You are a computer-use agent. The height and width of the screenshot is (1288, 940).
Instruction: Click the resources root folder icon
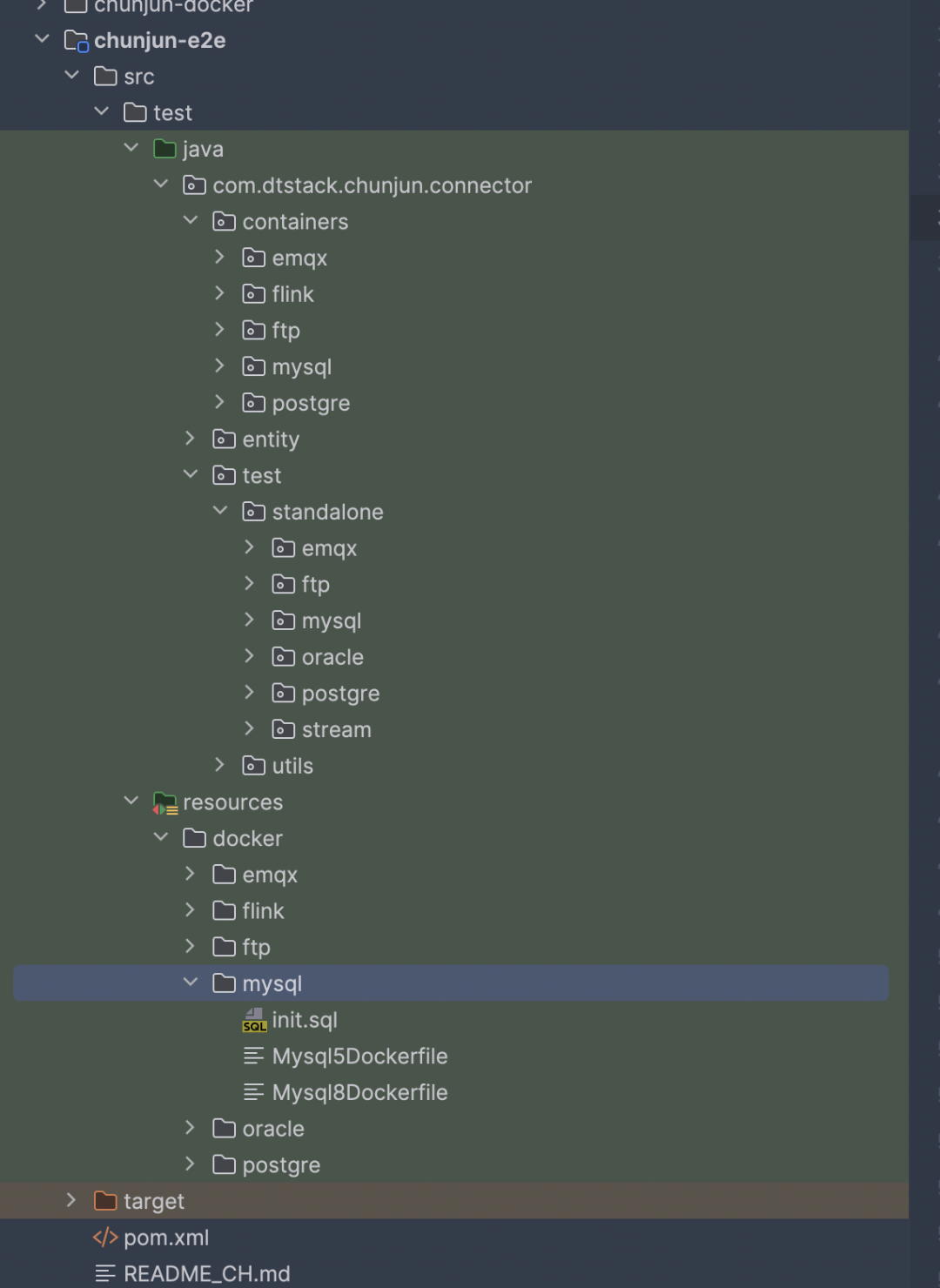[165, 802]
